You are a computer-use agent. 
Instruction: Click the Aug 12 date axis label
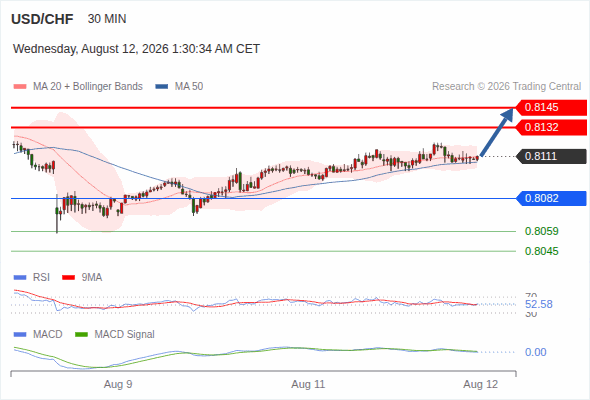(x=481, y=384)
